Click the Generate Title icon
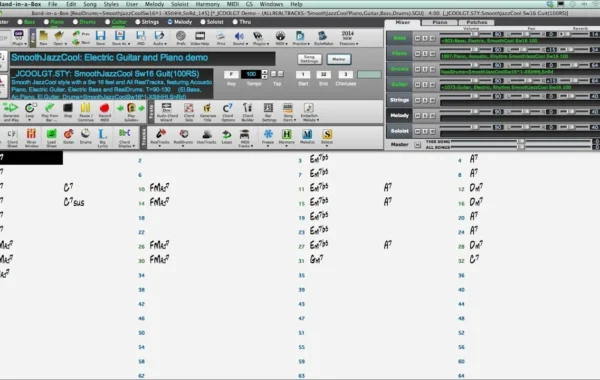The width and height of the screenshot is (600, 380). [208, 112]
